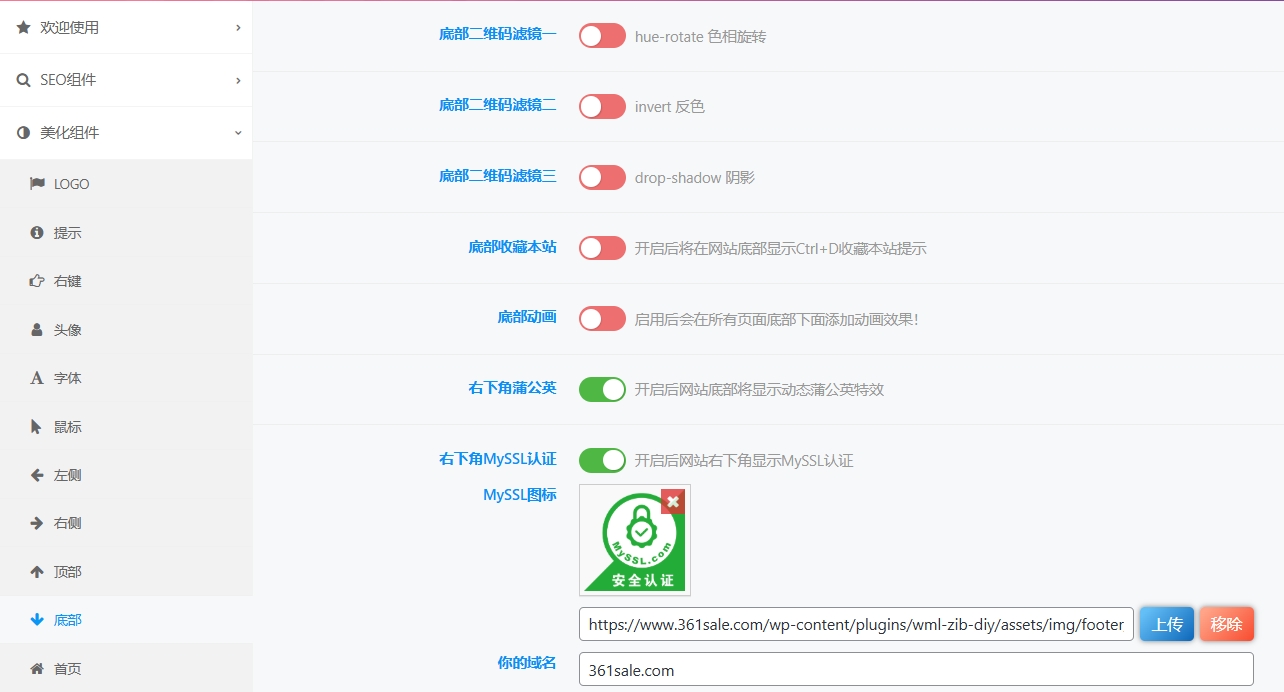Image resolution: width=1284 pixels, height=692 pixels.
Task: Expand the 欢迎使用 section chevron
Action: [x=238, y=28]
